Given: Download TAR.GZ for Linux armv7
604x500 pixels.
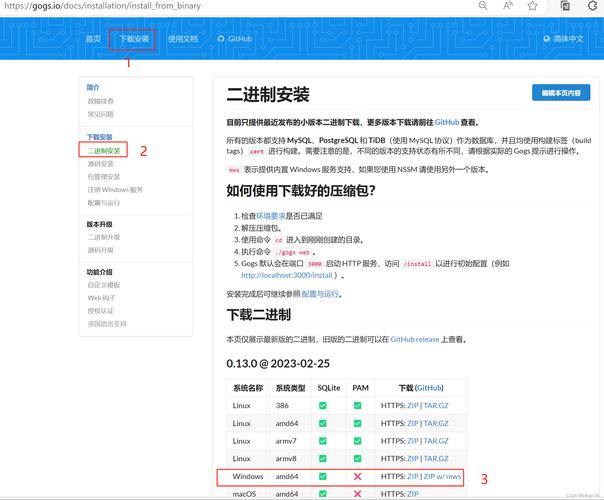Looking at the screenshot, I should pyautogui.click(x=436, y=441).
